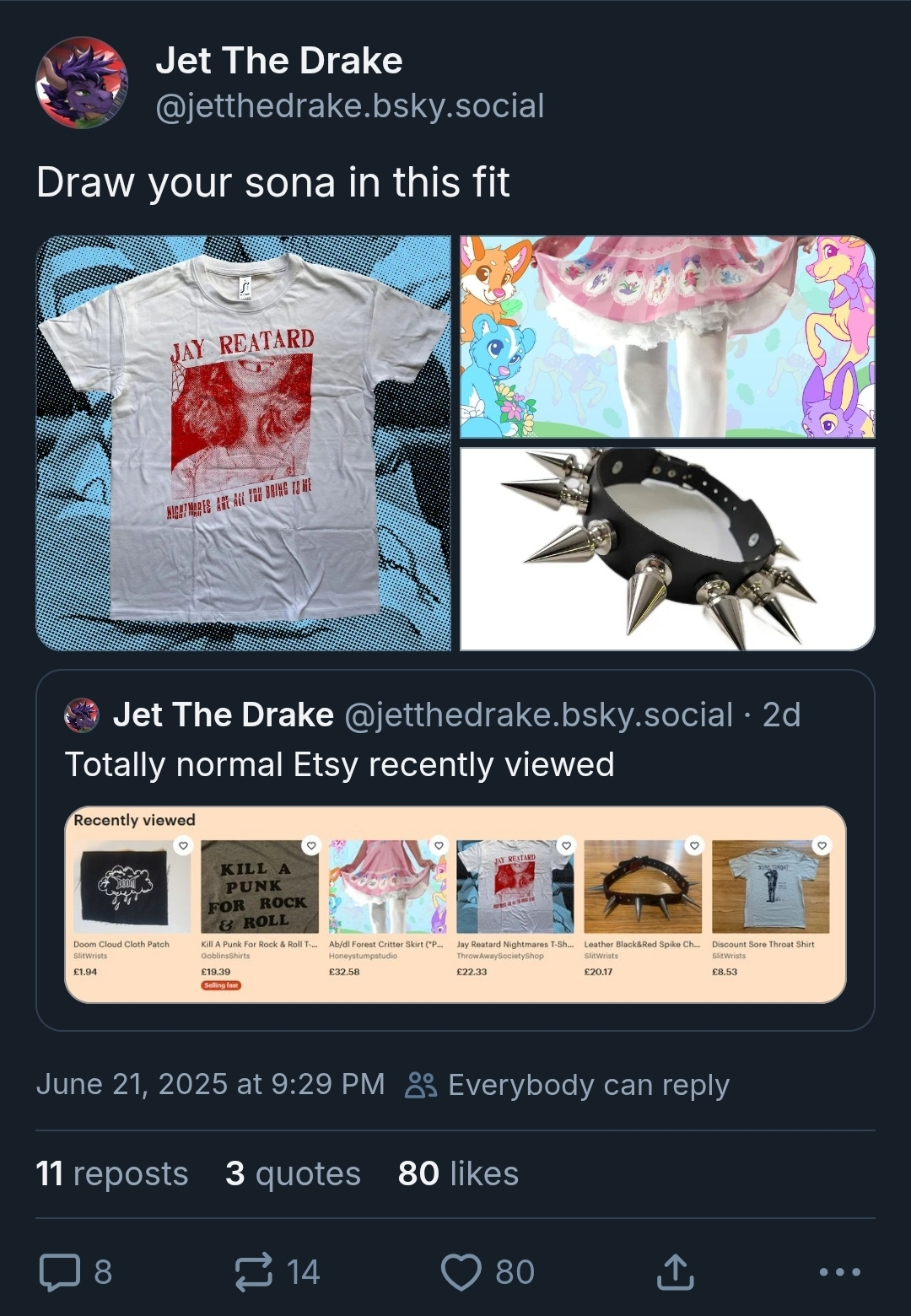Open the three-dot more options menu

[x=840, y=1272]
